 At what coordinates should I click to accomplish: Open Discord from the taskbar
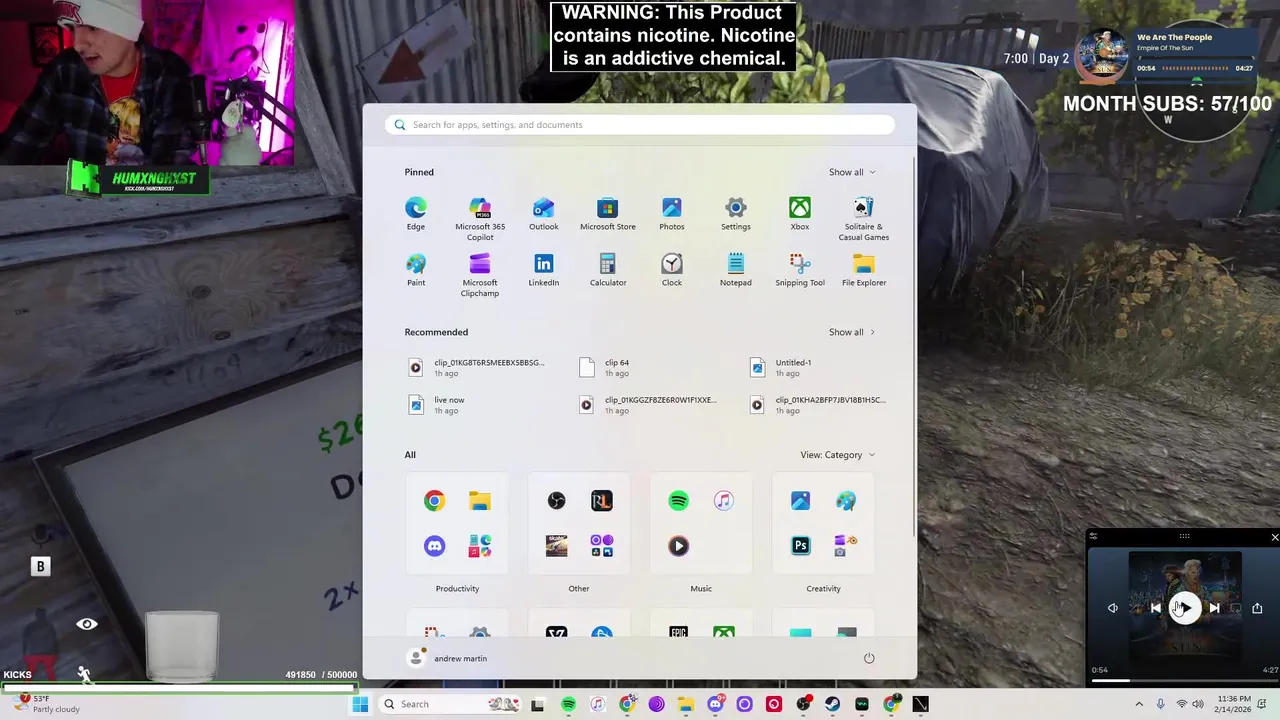pos(715,704)
